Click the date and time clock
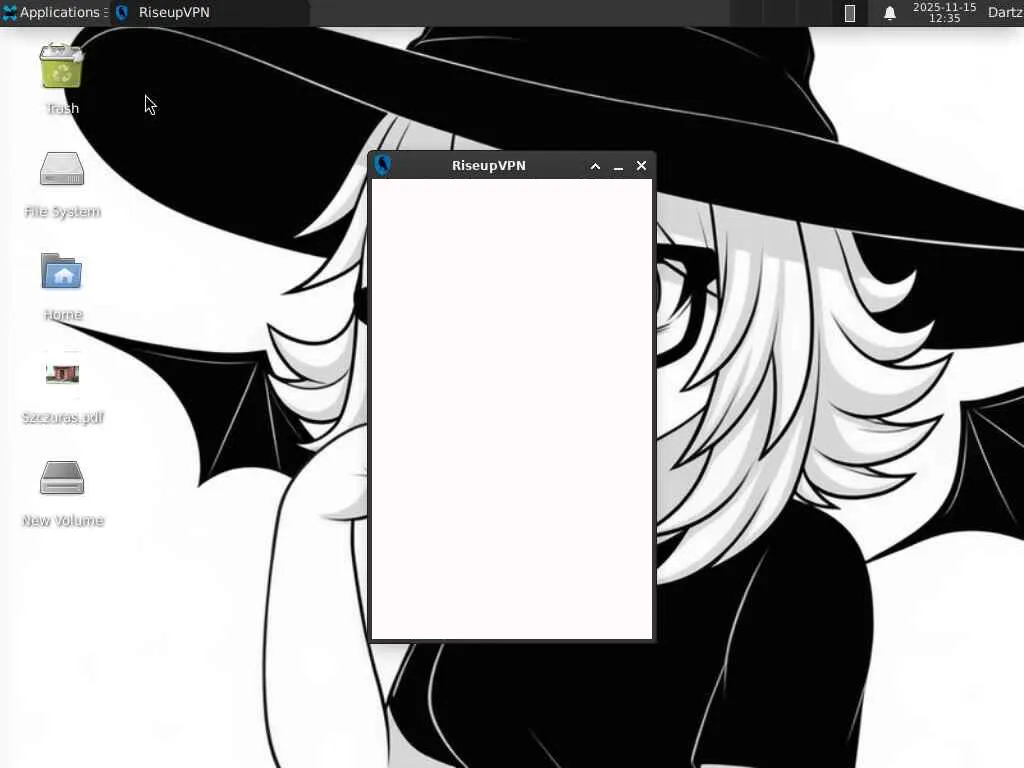 944,12
